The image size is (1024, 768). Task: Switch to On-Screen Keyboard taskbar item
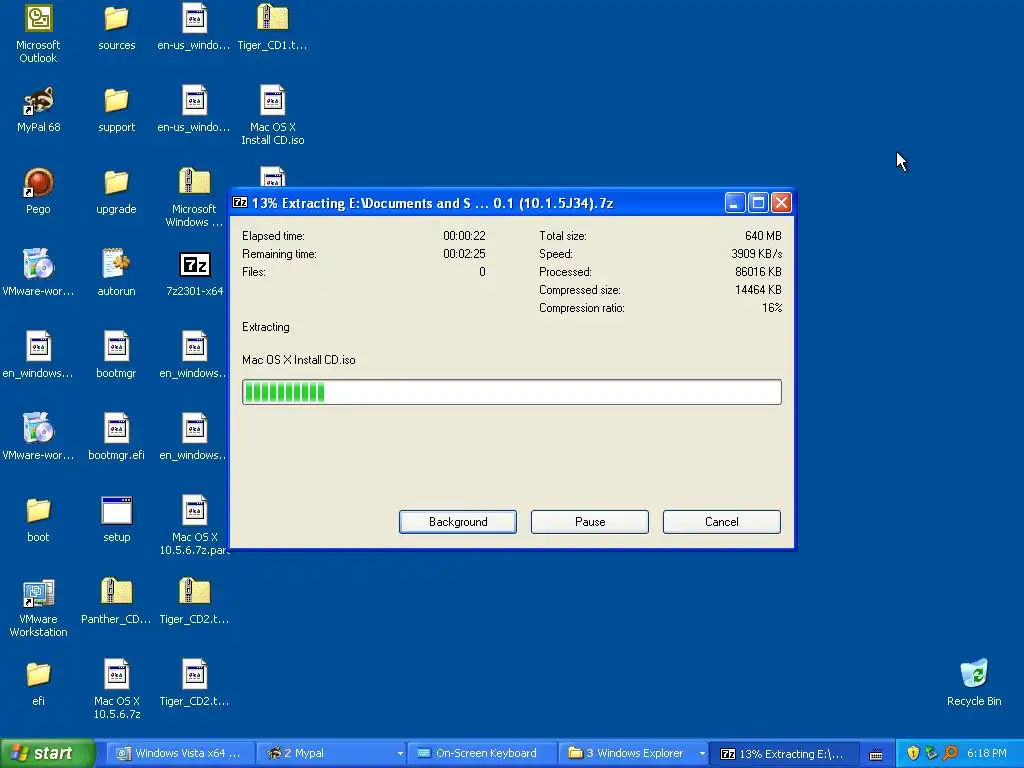(x=481, y=754)
